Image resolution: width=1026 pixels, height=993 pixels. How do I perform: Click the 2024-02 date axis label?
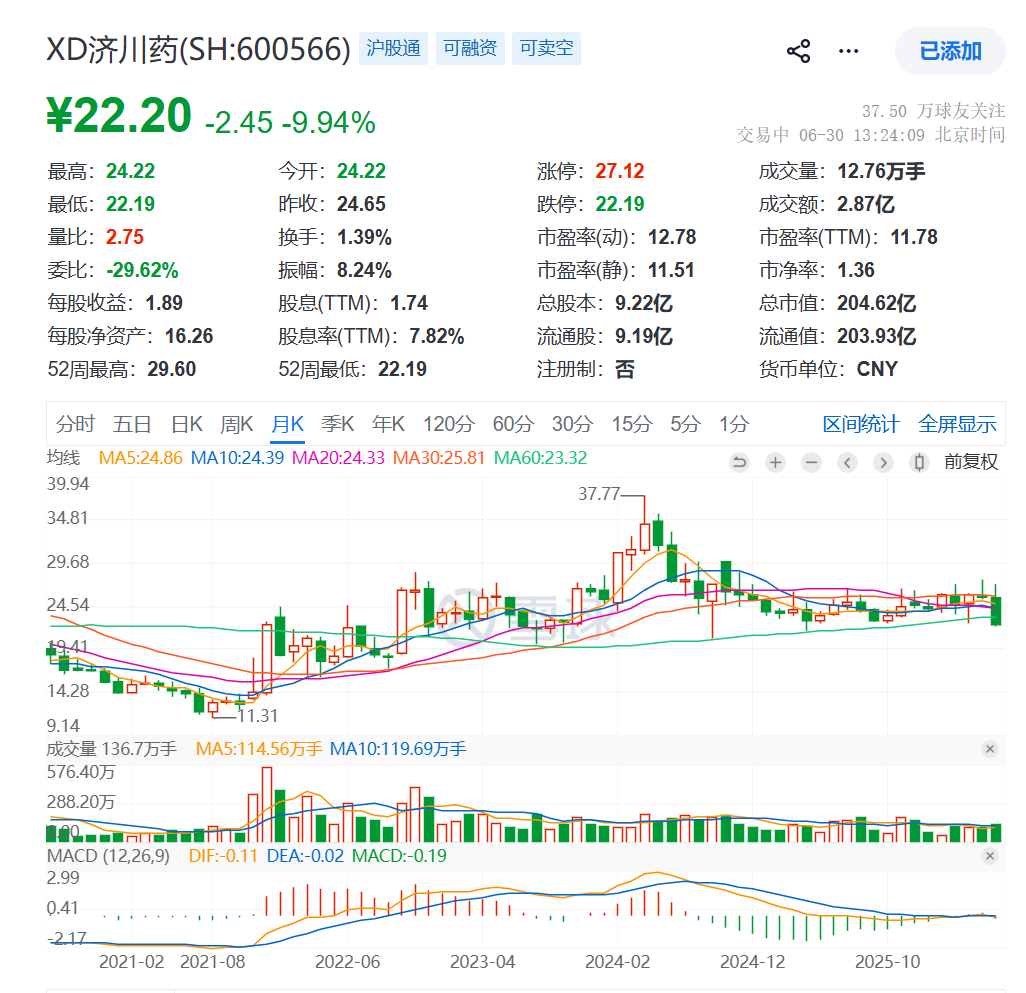click(x=618, y=962)
